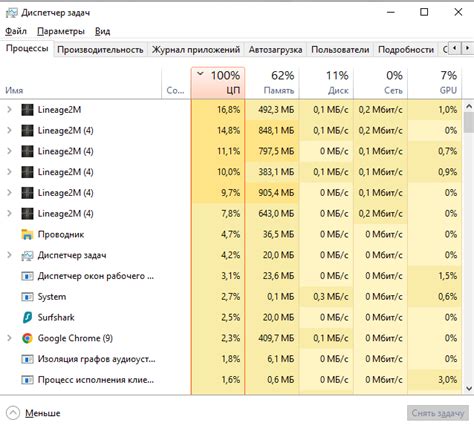Click the Surfshark app icon
474x431 pixels.
(27, 317)
